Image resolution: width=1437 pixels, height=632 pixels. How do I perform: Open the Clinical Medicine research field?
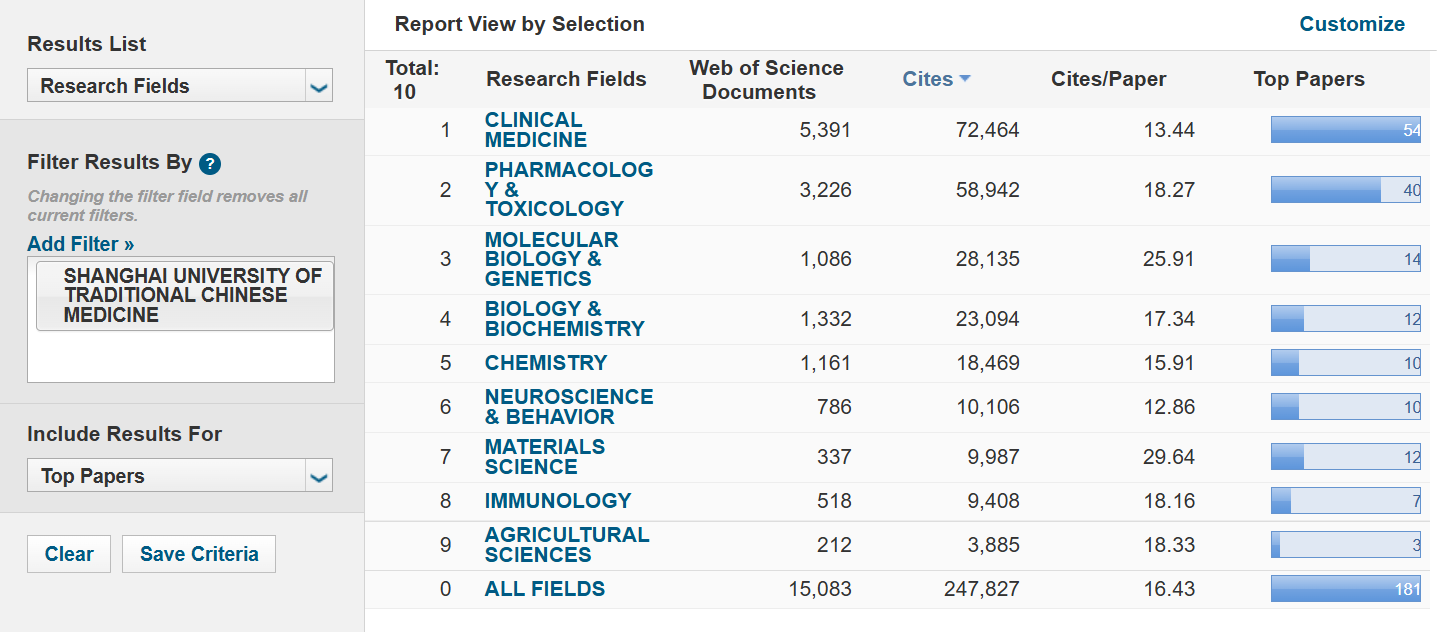click(536, 130)
